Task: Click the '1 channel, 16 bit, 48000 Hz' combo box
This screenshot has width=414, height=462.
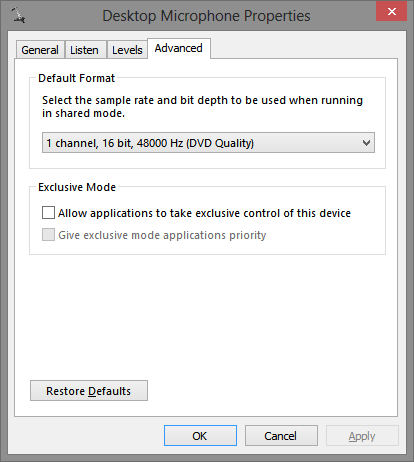Action: coord(208,143)
